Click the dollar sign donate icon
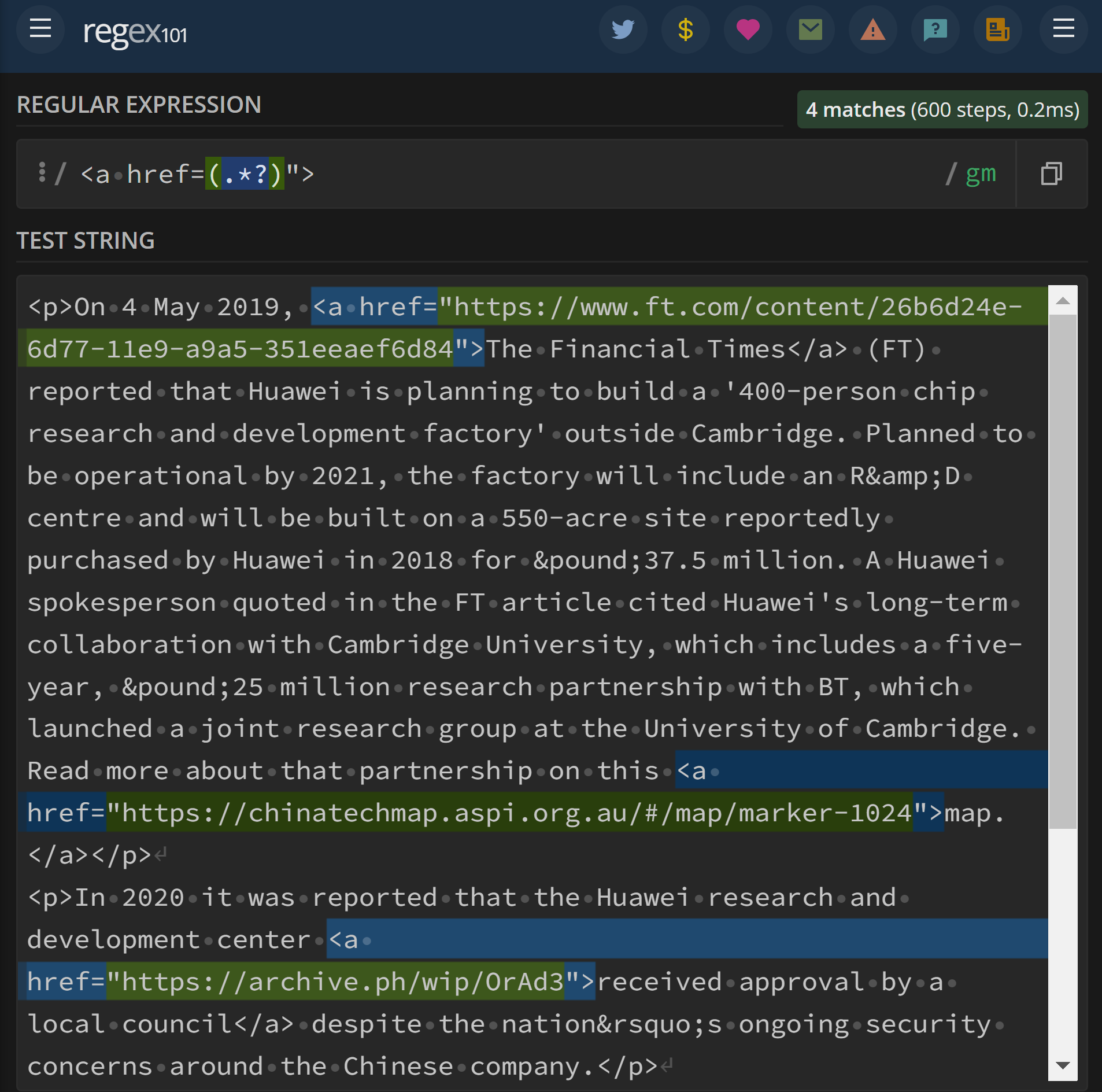Screen dimensions: 1102x1092 (x=685, y=29)
